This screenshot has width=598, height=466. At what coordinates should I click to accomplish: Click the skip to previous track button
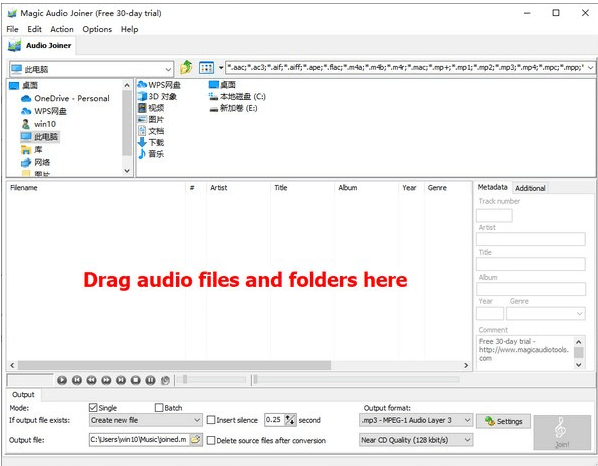77,380
